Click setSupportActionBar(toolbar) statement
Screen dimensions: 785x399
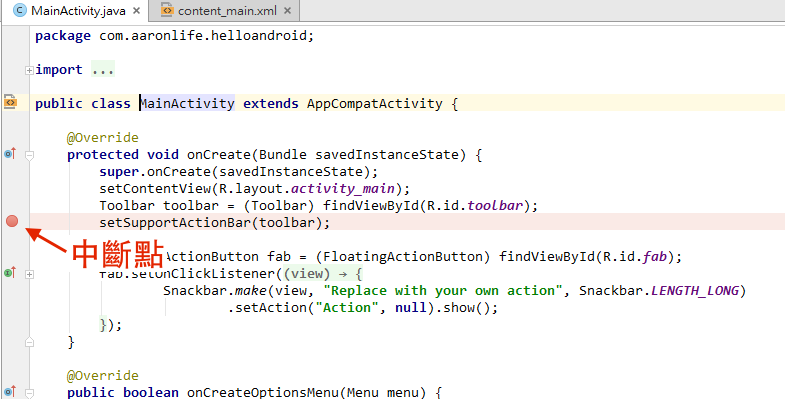pos(214,223)
